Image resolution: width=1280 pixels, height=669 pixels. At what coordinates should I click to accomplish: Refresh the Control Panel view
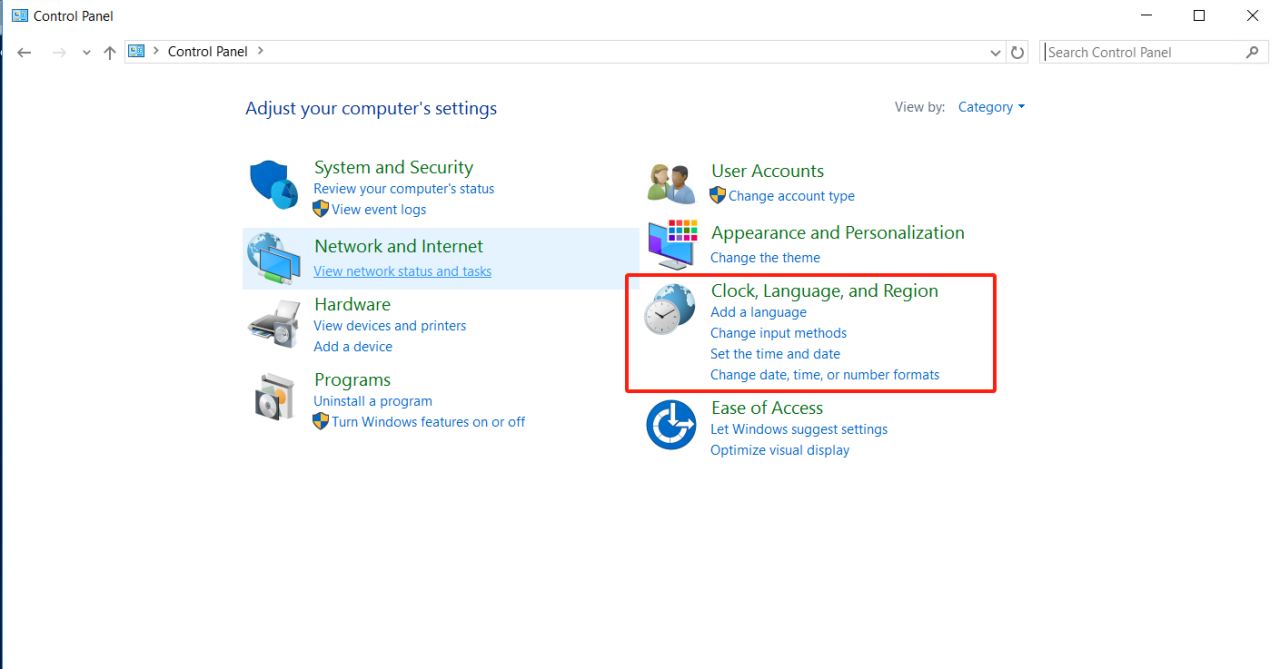click(1018, 52)
